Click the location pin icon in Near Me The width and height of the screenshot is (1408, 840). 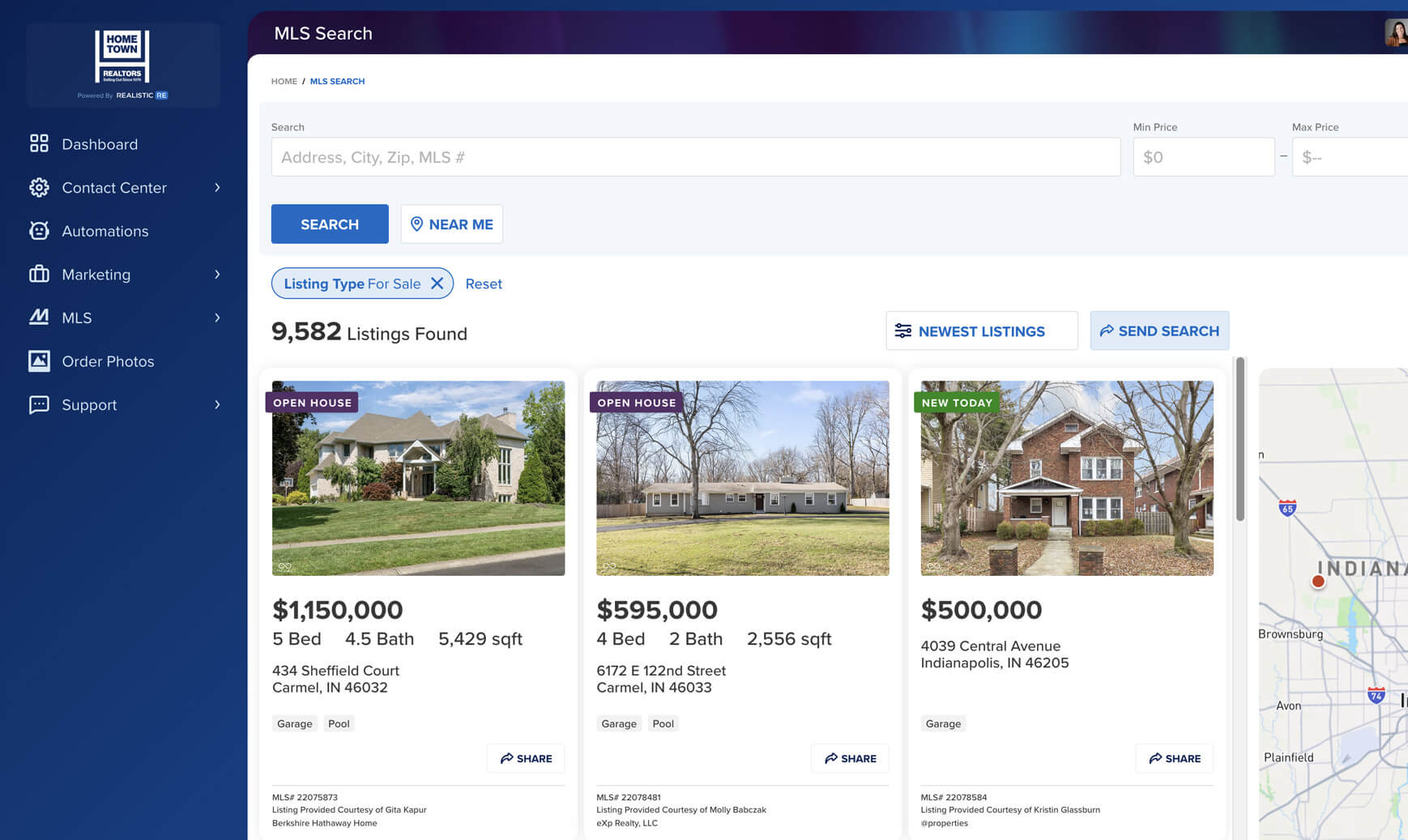click(x=416, y=224)
